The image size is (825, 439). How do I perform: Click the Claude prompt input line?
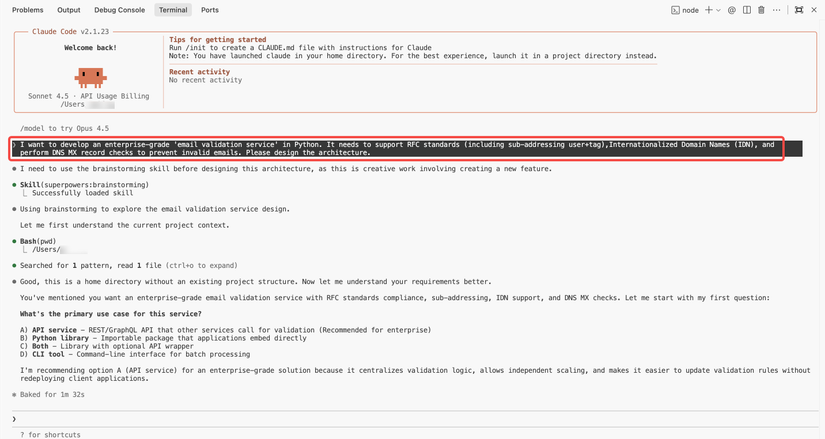pos(414,419)
